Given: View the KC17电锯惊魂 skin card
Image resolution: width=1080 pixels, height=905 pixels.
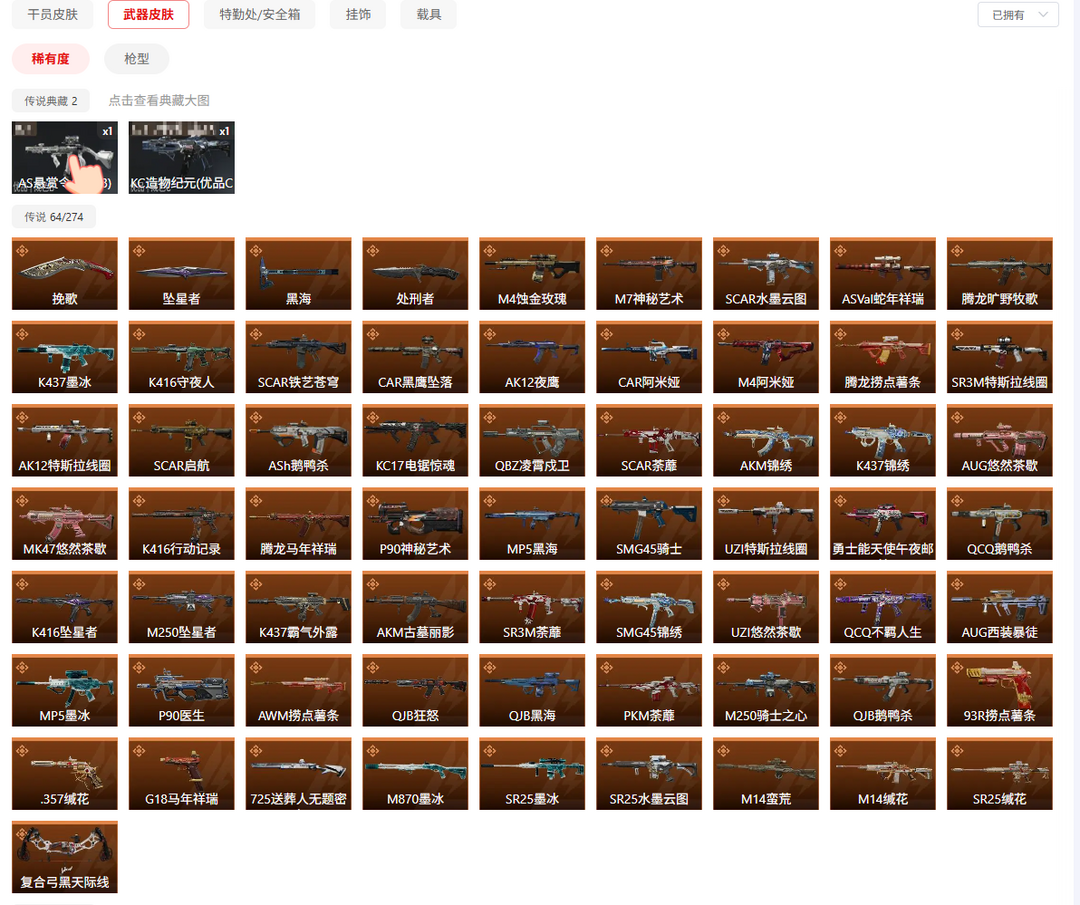Looking at the screenshot, I should point(415,440).
